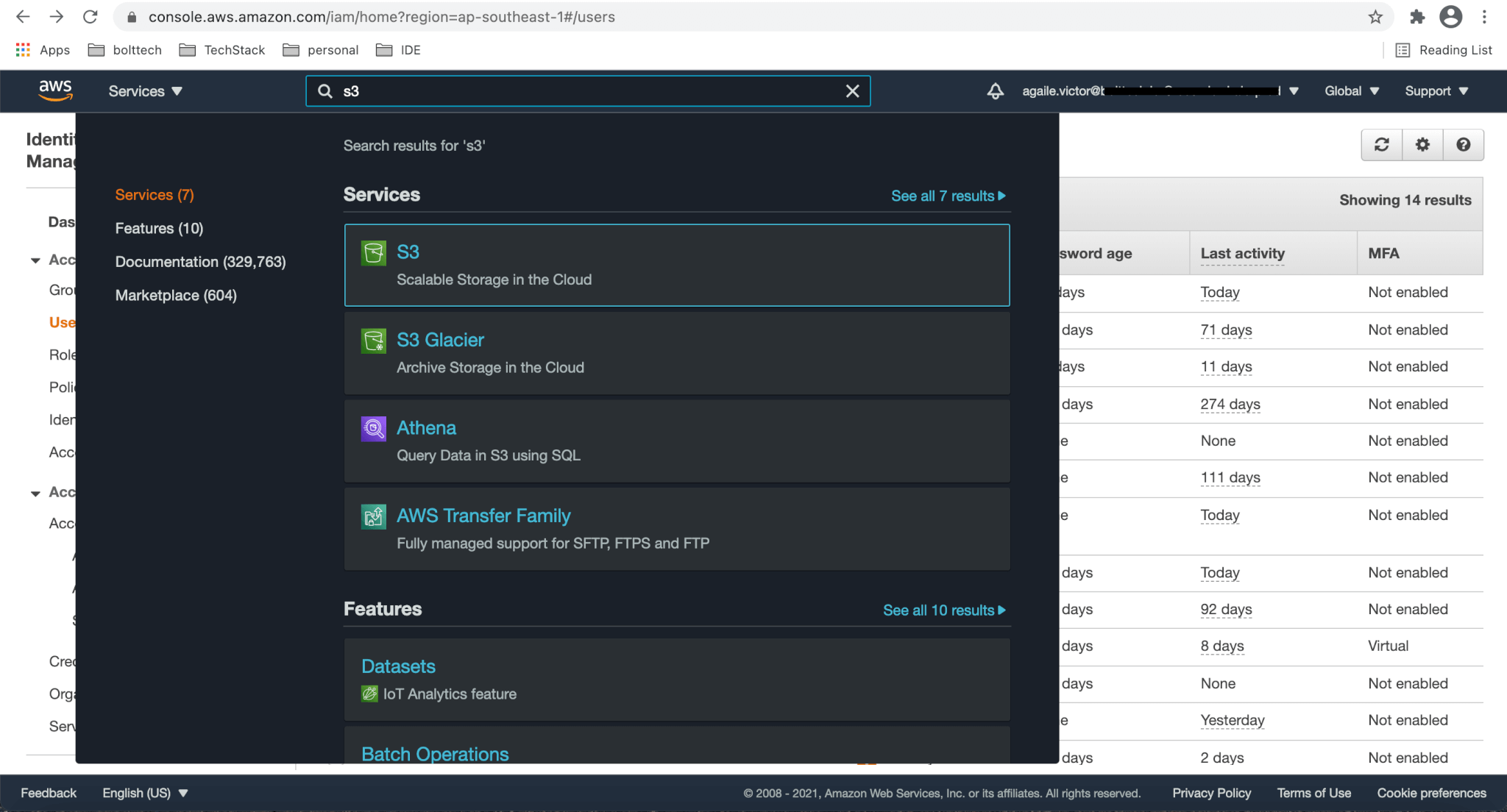Click the S3 Glacier service icon

coord(373,341)
